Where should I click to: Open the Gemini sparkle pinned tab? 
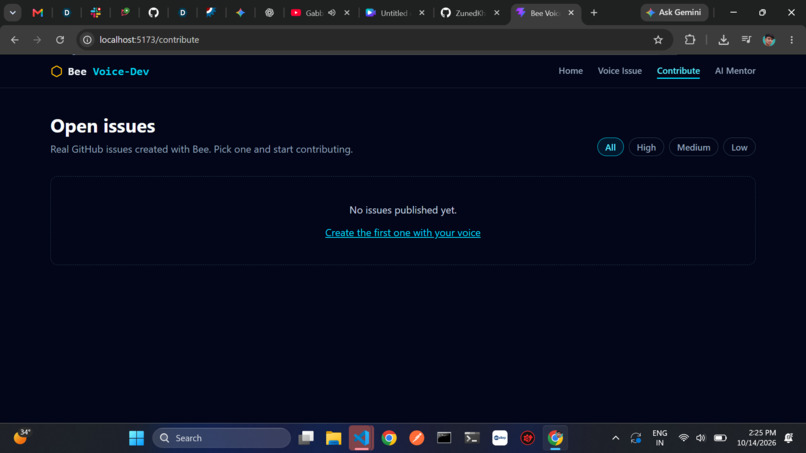tap(240, 13)
